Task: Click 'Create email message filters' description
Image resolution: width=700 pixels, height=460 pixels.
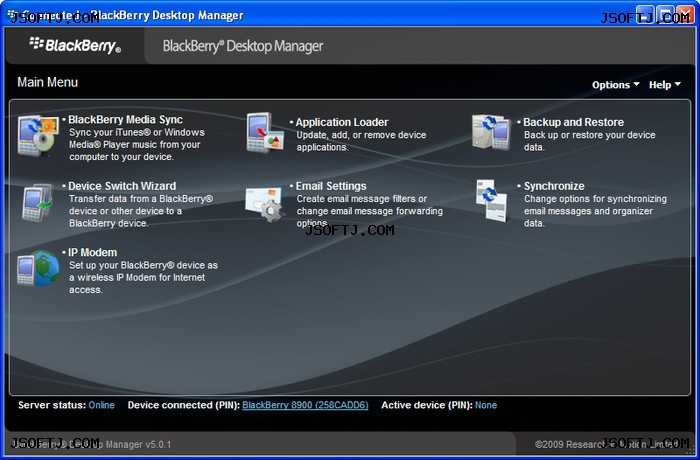Action: [370, 211]
